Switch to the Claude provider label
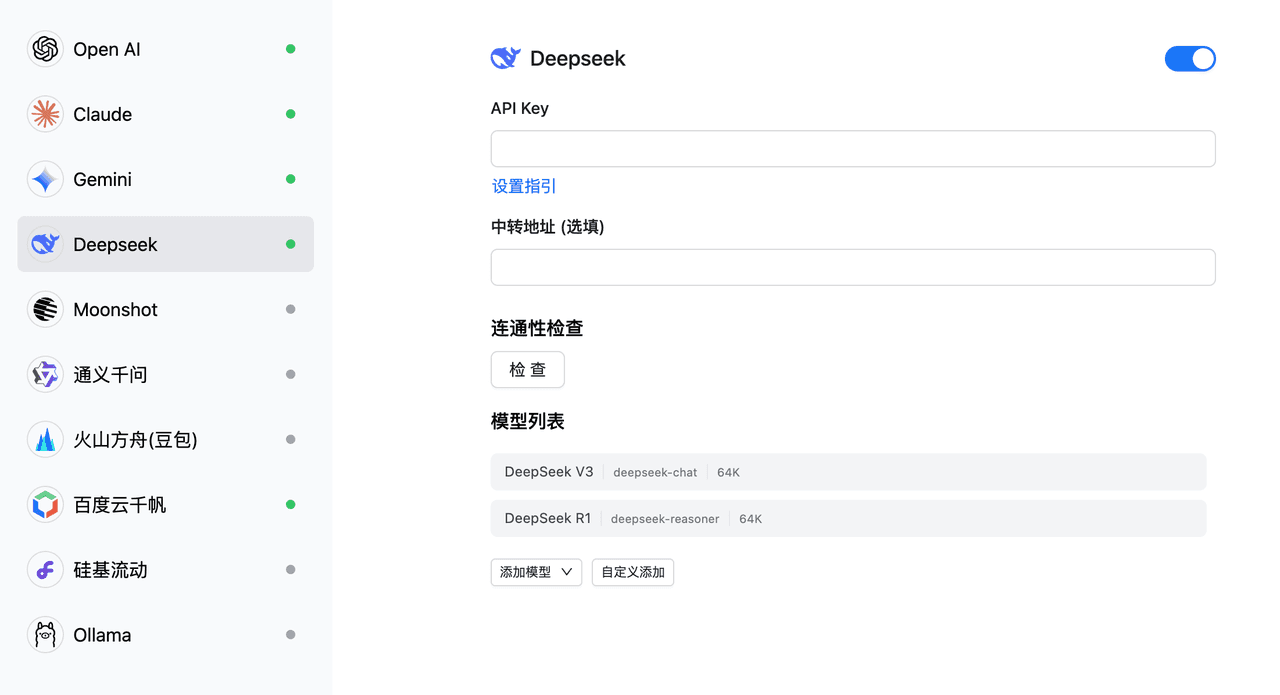This screenshot has height=695, width=1280. 103,114
